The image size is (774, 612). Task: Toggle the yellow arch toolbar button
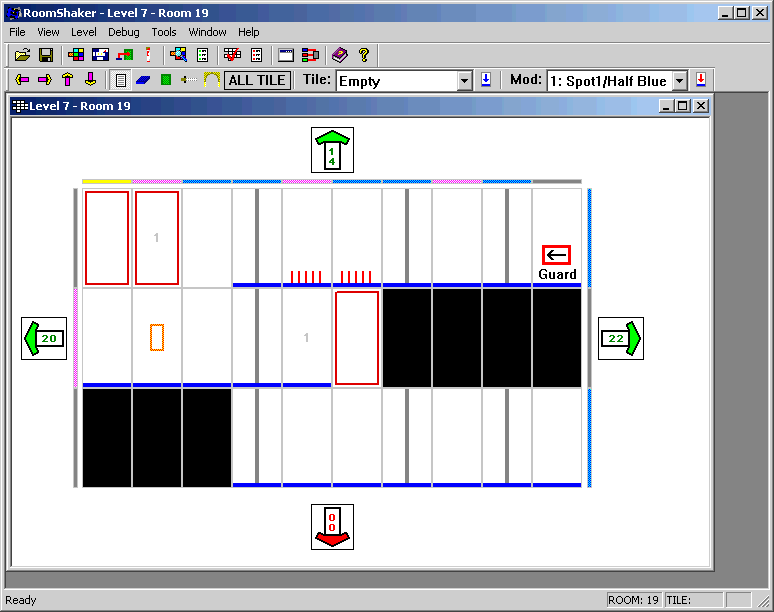[211, 80]
